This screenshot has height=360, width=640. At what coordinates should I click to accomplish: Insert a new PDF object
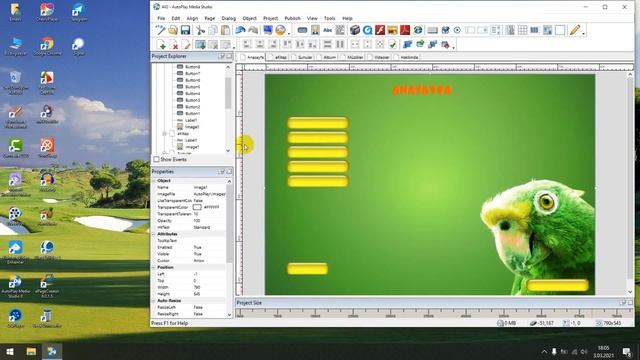point(405,30)
